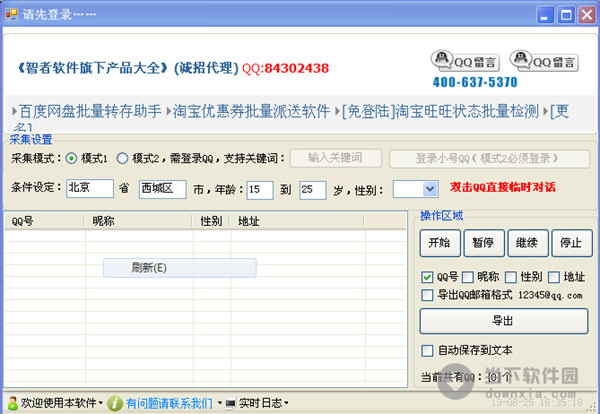Click the 昵称 column header
Image resolution: width=600 pixels, height=414 pixels.
pyautogui.click(x=138, y=221)
